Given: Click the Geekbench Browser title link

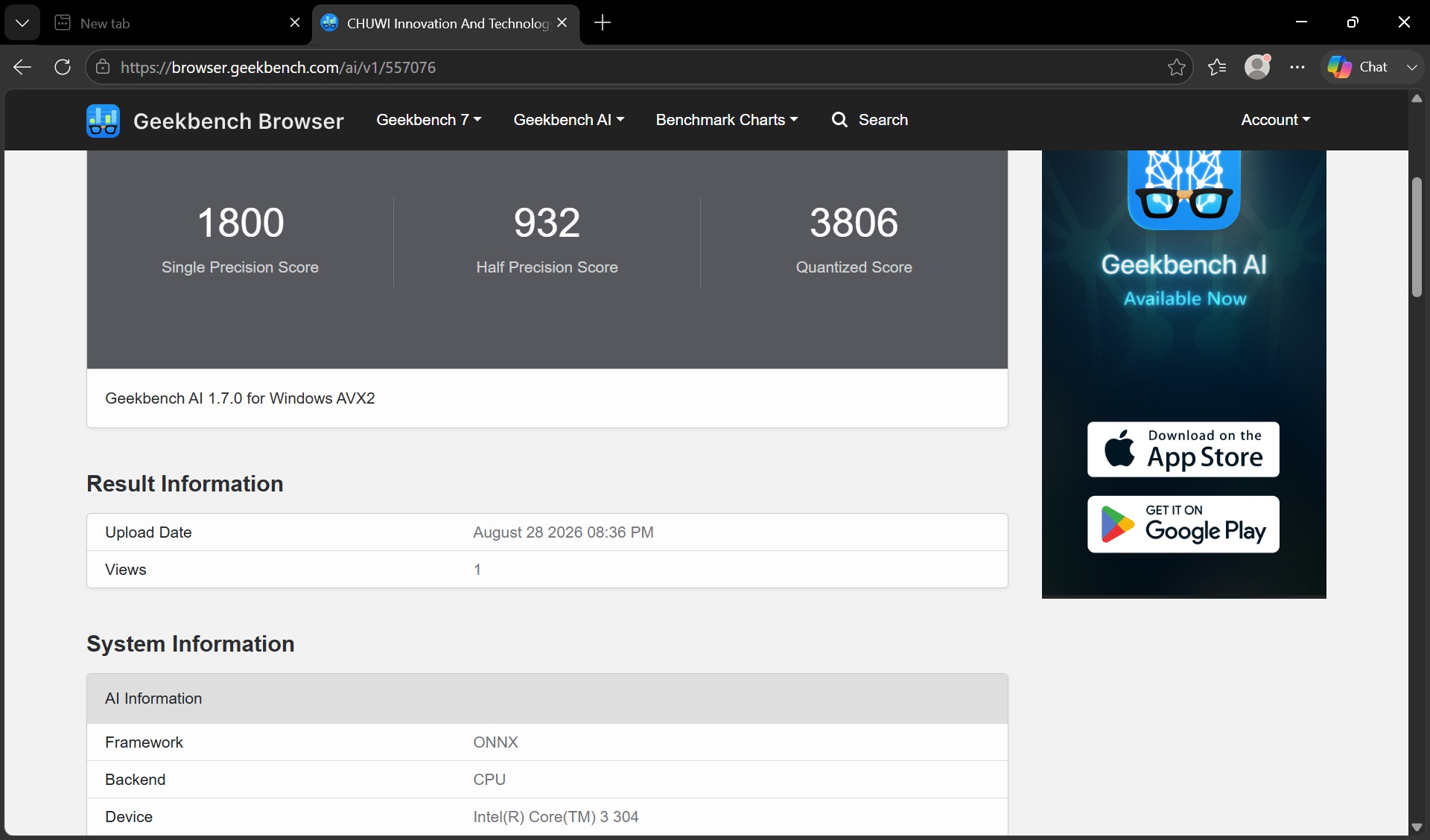Looking at the screenshot, I should coord(238,121).
